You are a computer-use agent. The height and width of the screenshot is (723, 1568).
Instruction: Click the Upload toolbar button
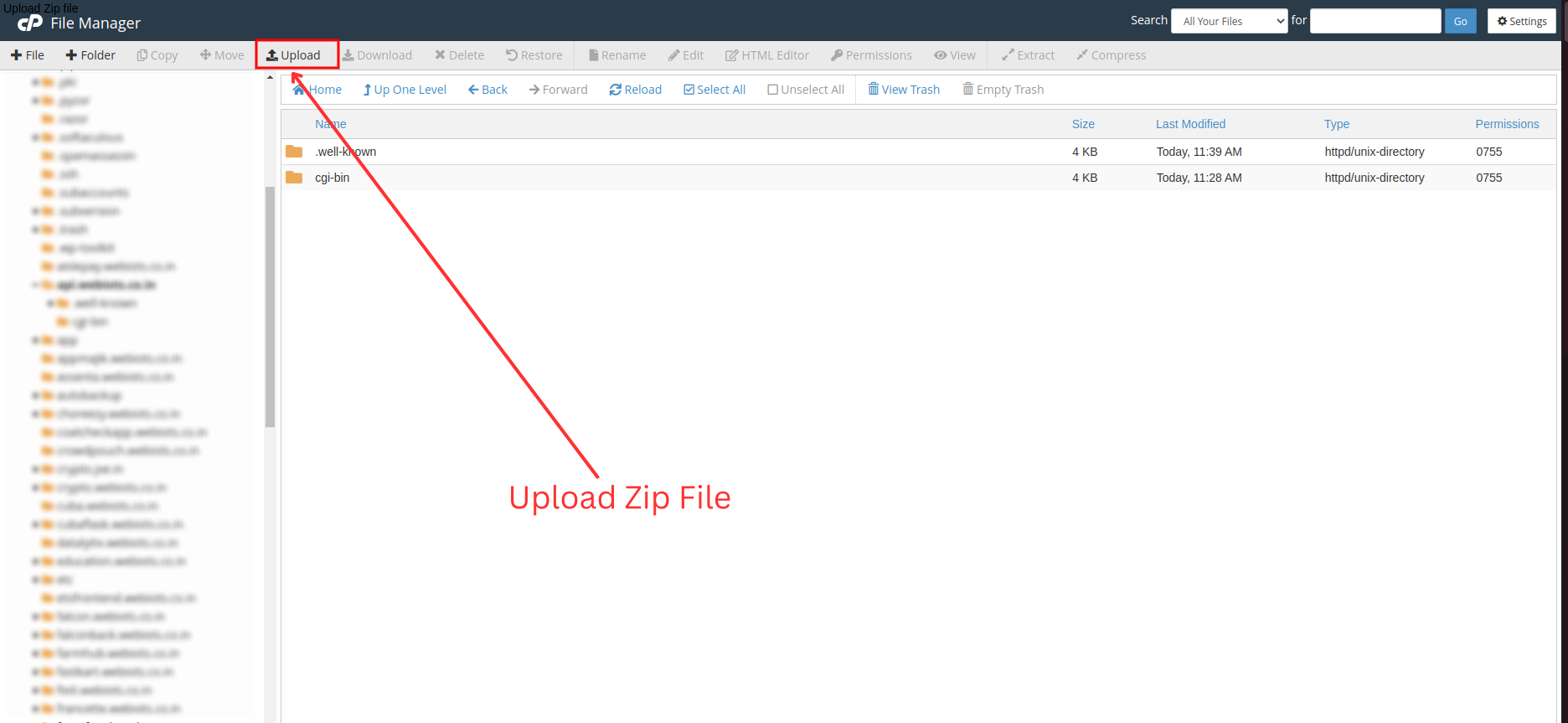(x=294, y=55)
